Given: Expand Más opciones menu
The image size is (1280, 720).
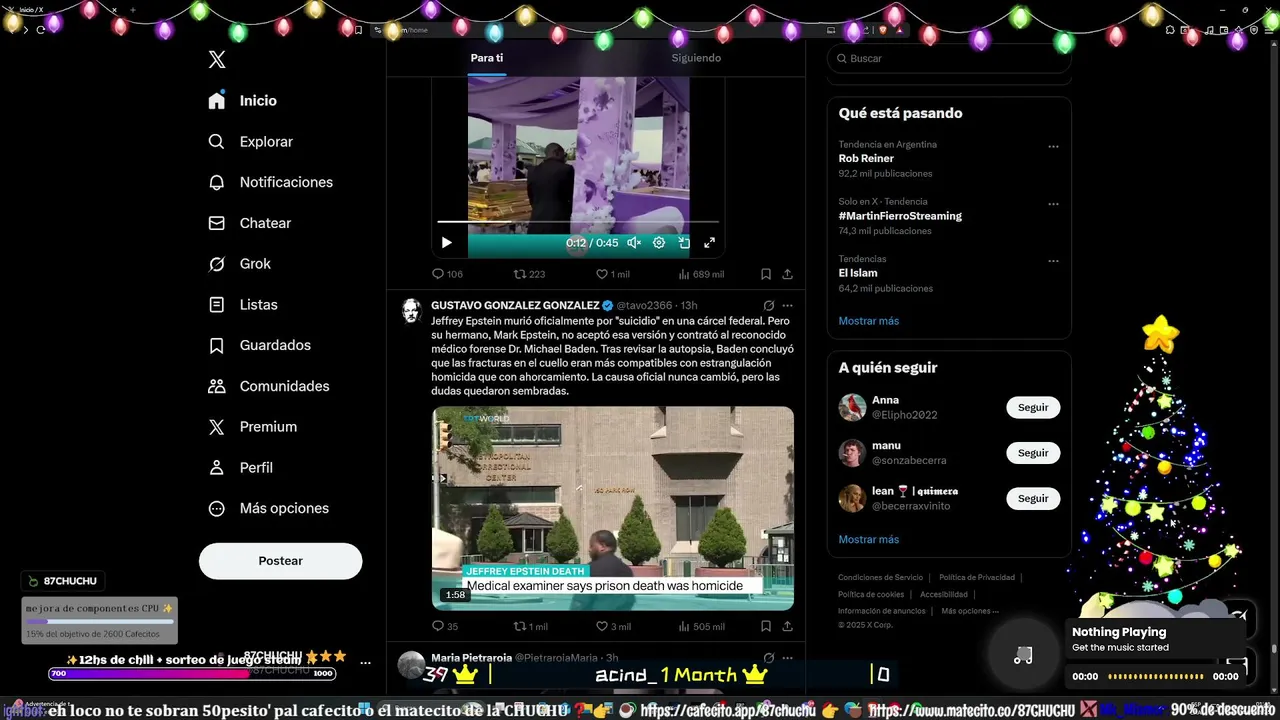Looking at the screenshot, I should coord(268,508).
